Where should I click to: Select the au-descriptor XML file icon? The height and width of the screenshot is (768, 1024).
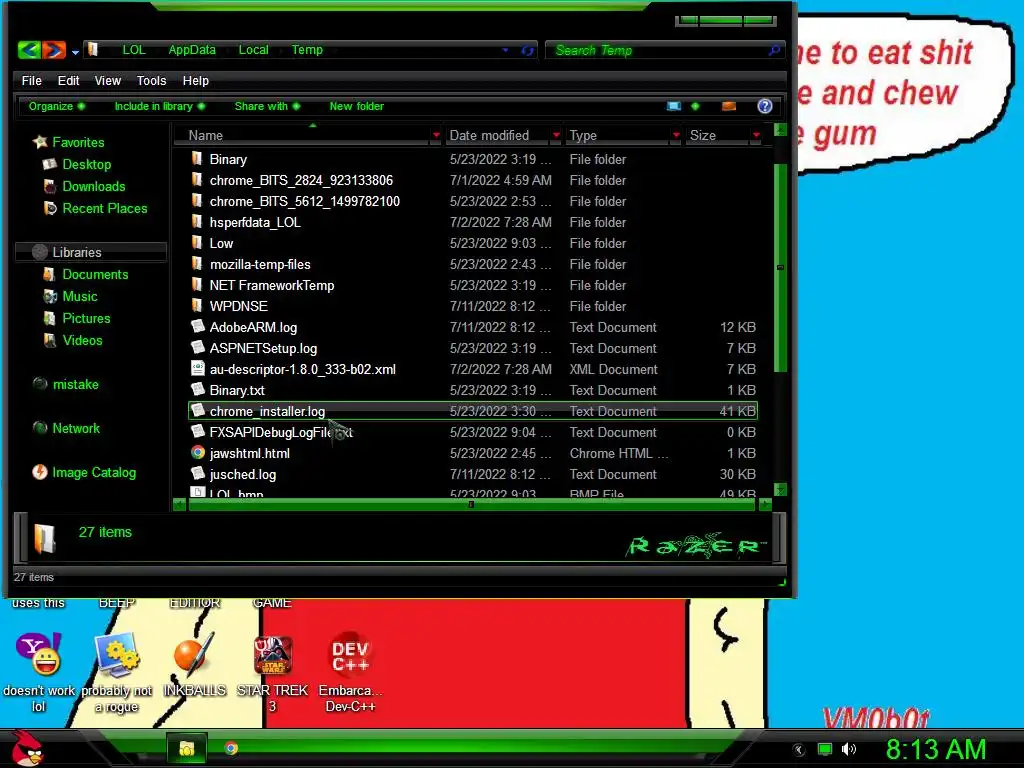[198, 368]
